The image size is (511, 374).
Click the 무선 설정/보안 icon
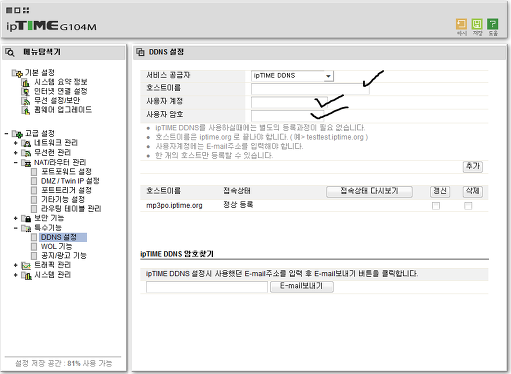pos(26,101)
